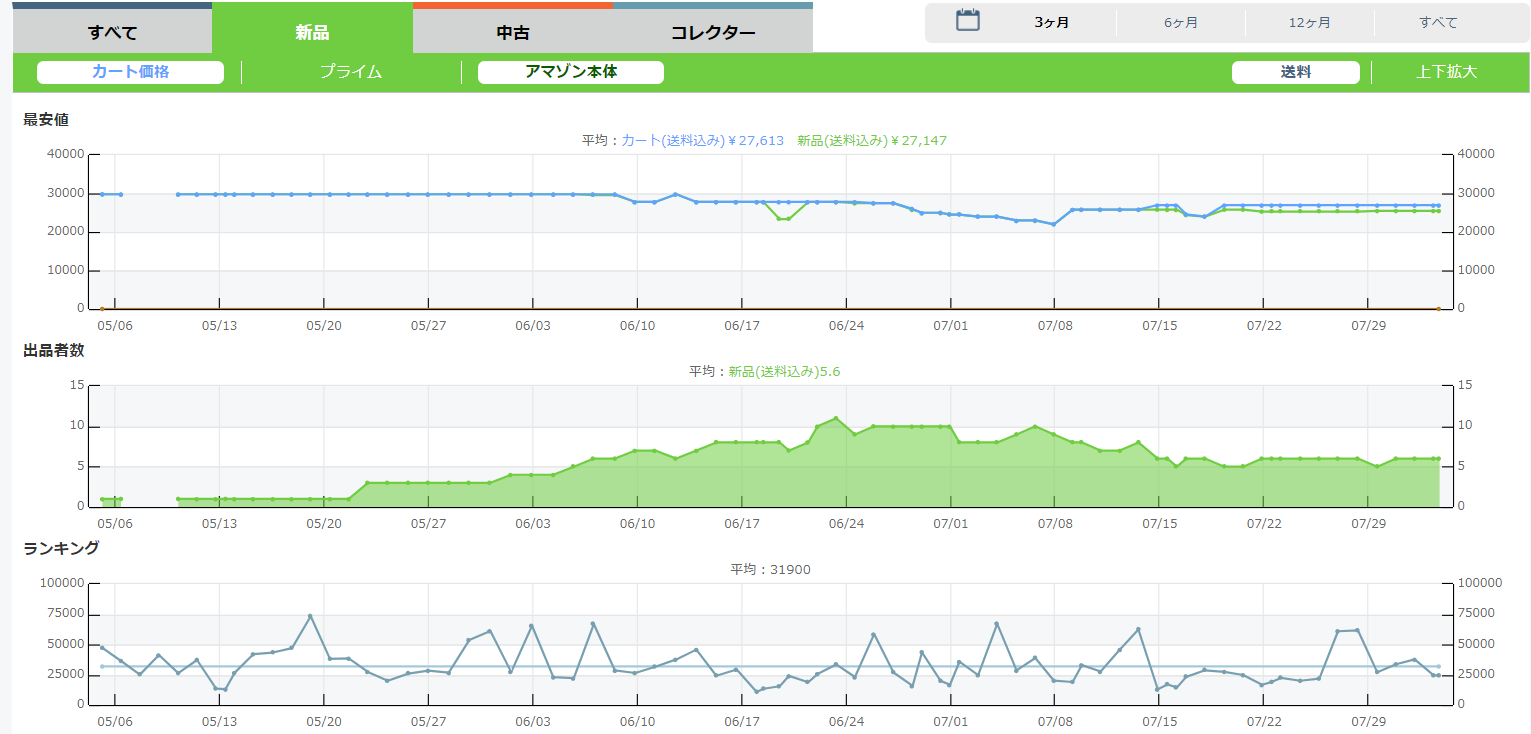
Task: Select the 新品 tab
Action: 312,32
